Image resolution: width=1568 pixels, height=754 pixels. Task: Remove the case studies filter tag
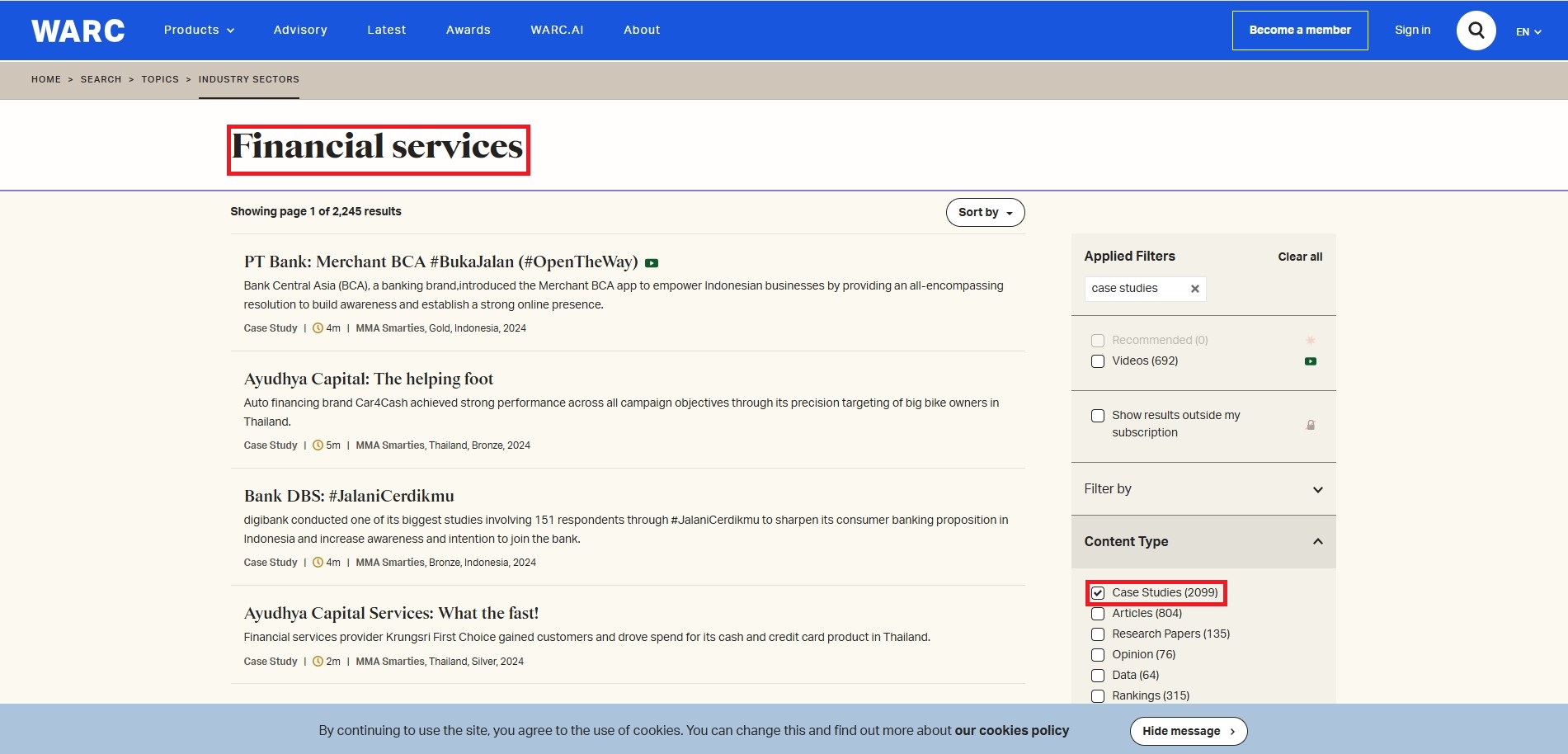click(1194, 289)
